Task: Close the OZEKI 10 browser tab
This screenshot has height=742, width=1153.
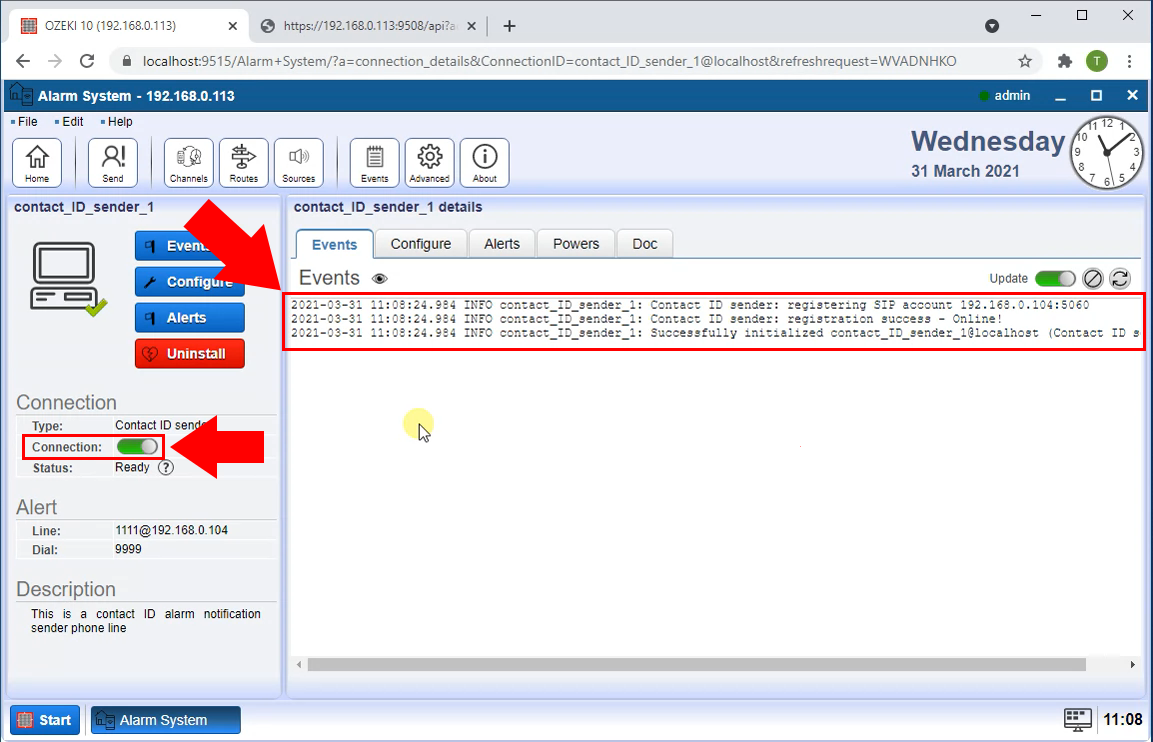Action: pyautogui.click(x=232, y=26)
